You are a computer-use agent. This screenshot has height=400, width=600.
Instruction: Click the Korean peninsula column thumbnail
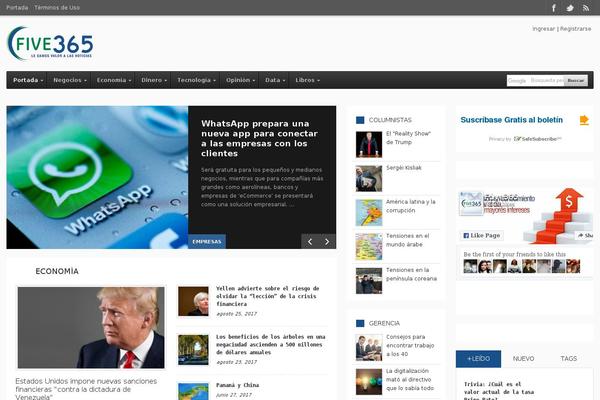[369, 281]
